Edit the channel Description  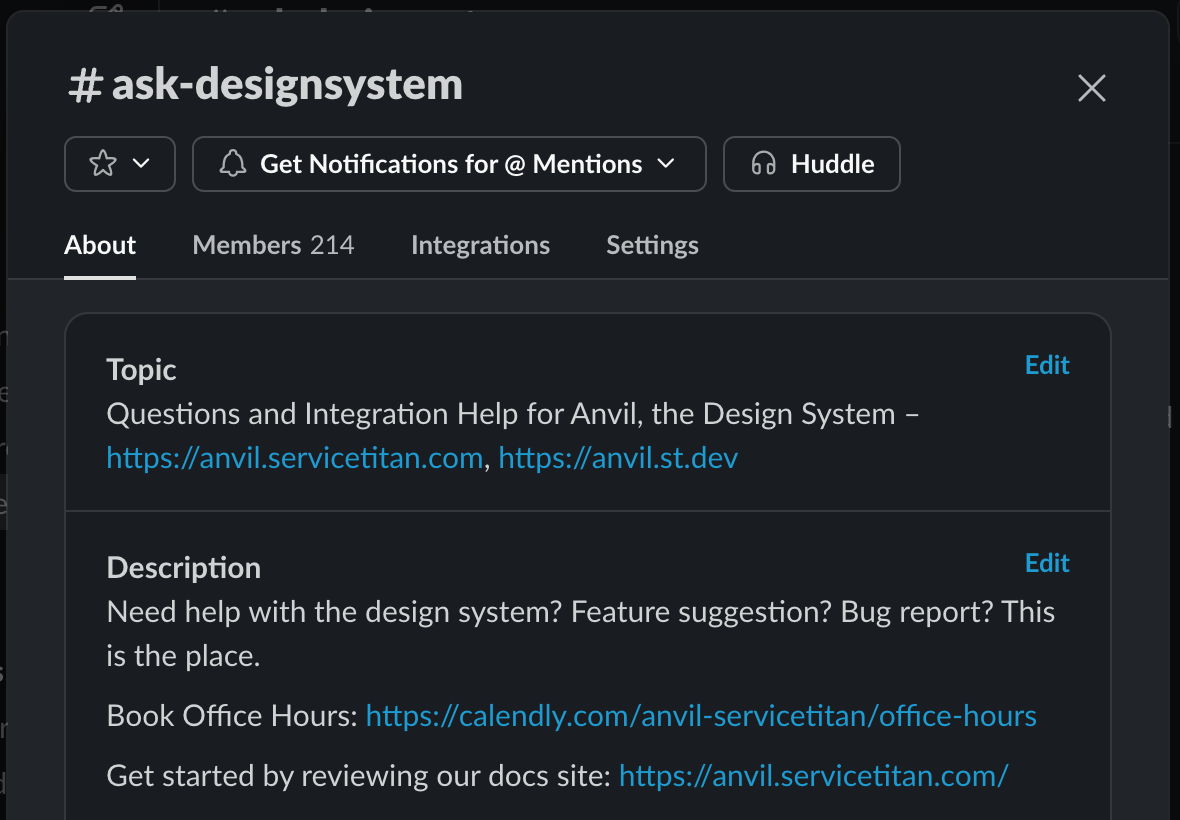1046,563
